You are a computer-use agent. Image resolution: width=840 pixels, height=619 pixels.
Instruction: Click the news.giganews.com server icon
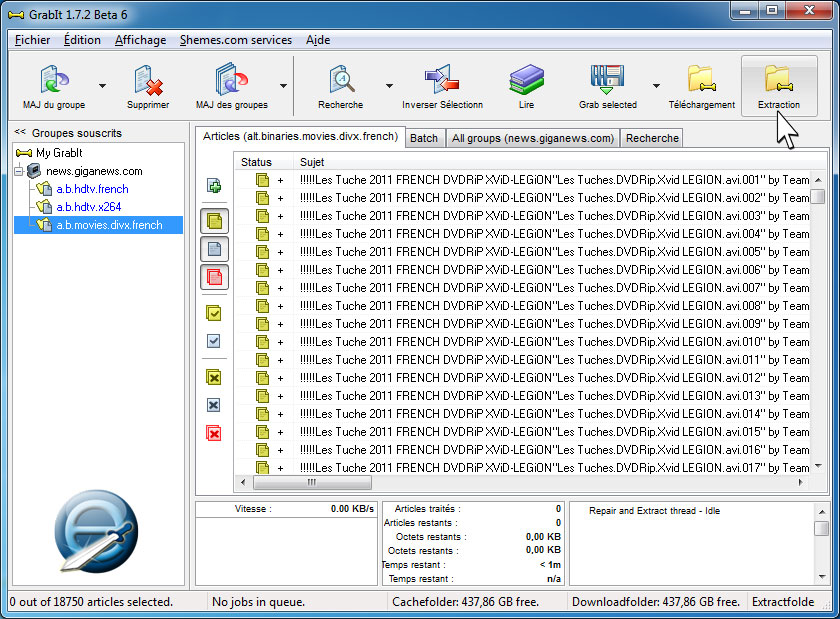click(34, 171)
